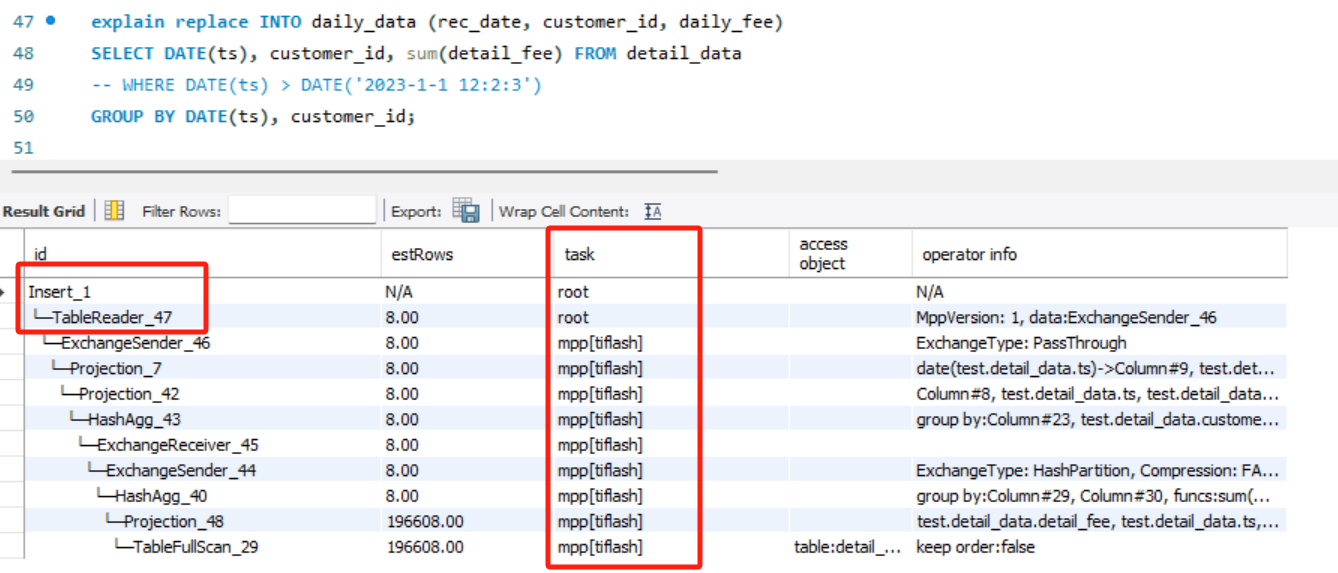
Task: Click line number 50 in the editor gutter
Action: 23,116
